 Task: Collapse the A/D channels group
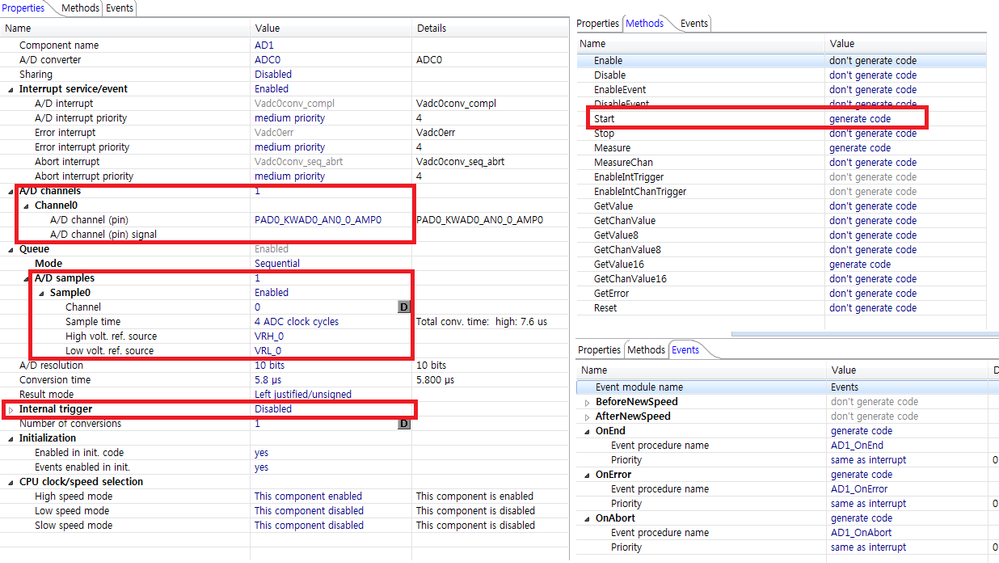[x=12, y=191]
